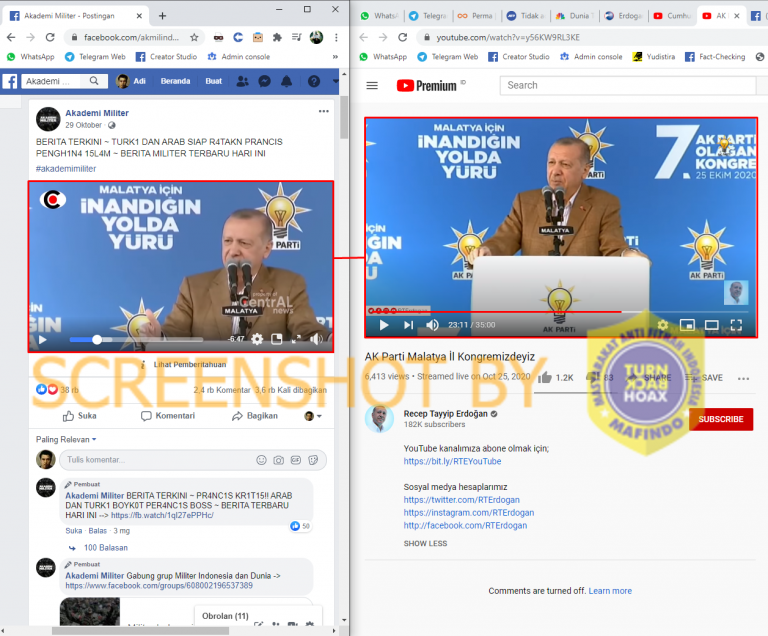Viewport: 768px width, 636px height.
Task: Click Lihat Pemberitahuan text
Action: pyautogui.click(x=190, y=365)
